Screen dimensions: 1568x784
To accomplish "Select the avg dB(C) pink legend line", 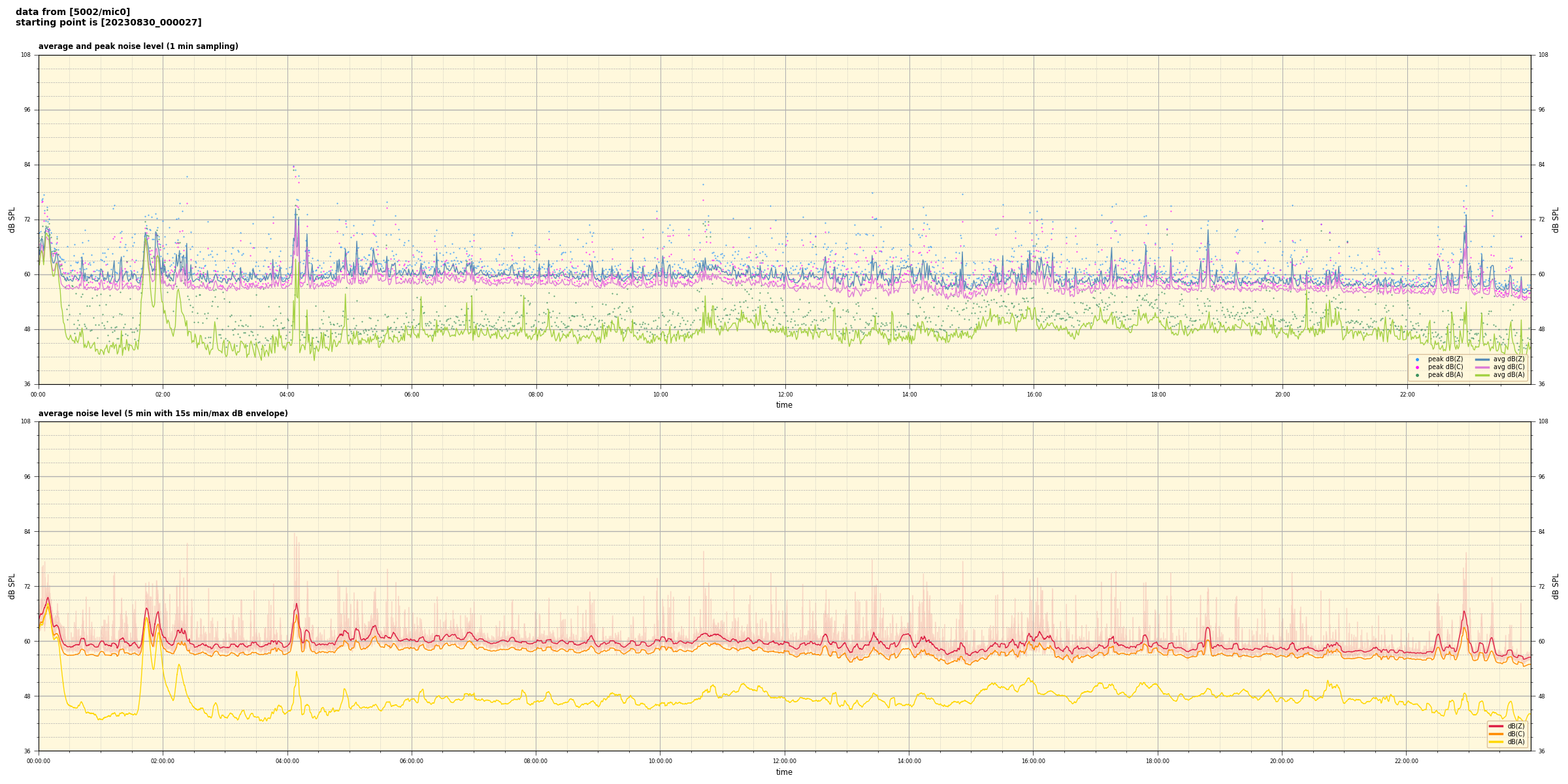I will pyautogui.click(x=1482, y=367).
